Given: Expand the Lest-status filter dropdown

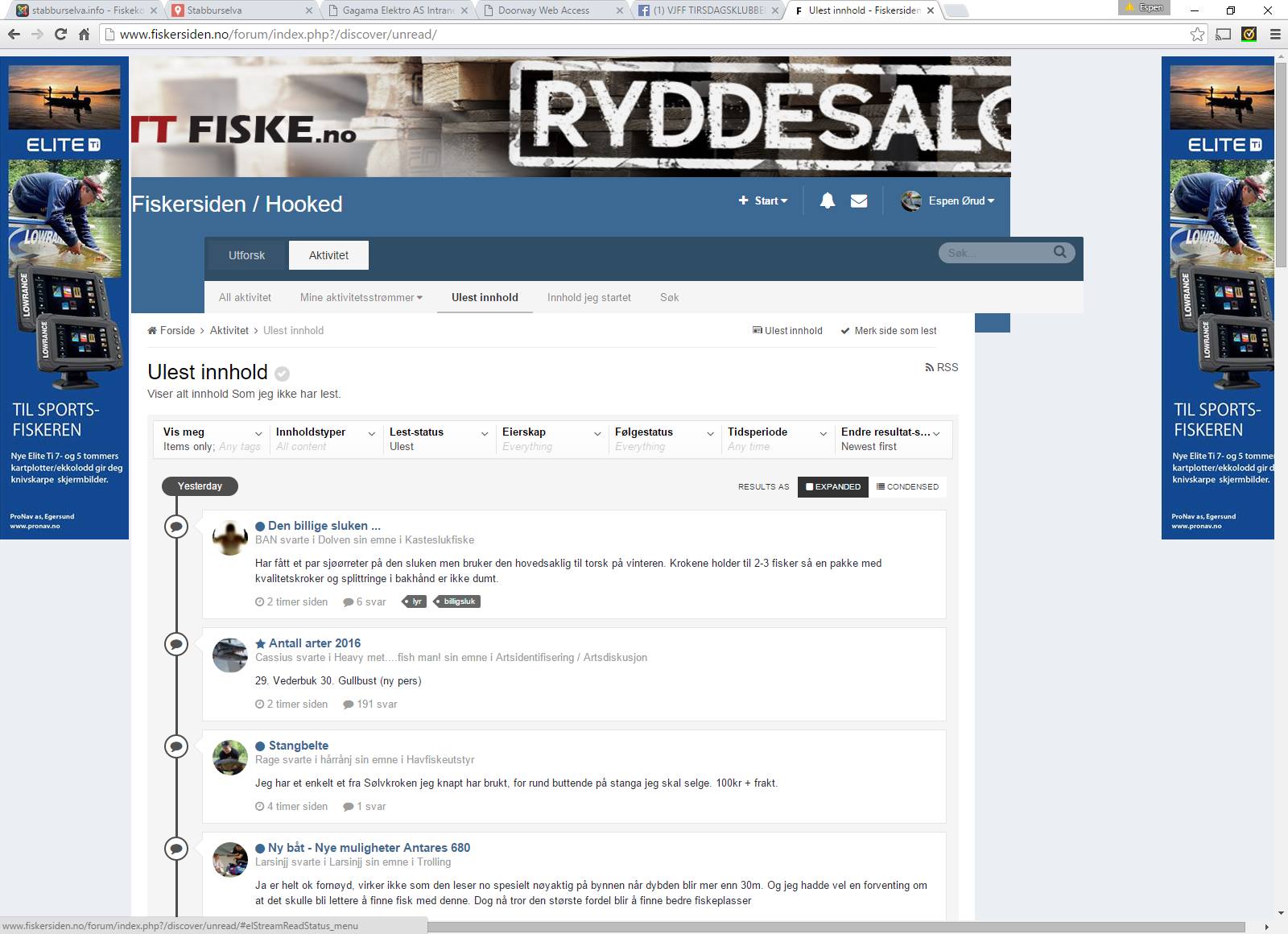Looking at the screenshot, I should point(439,439).
